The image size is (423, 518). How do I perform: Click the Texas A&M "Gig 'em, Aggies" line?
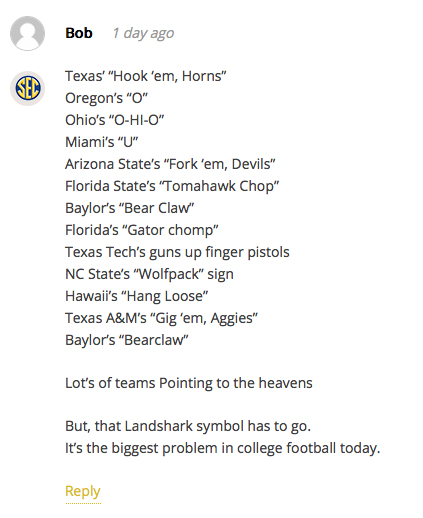(162, 318)
